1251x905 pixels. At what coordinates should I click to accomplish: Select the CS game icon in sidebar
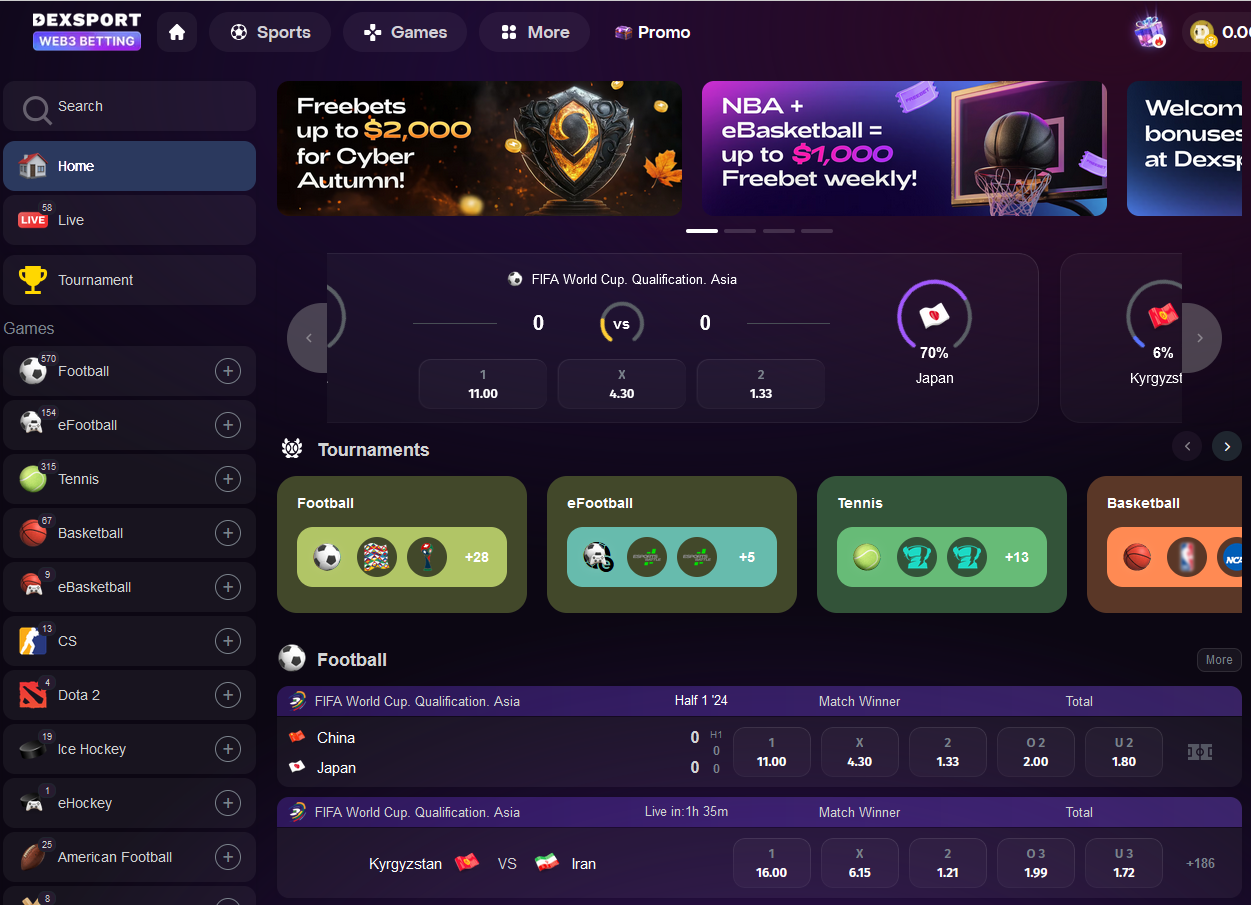33,641
